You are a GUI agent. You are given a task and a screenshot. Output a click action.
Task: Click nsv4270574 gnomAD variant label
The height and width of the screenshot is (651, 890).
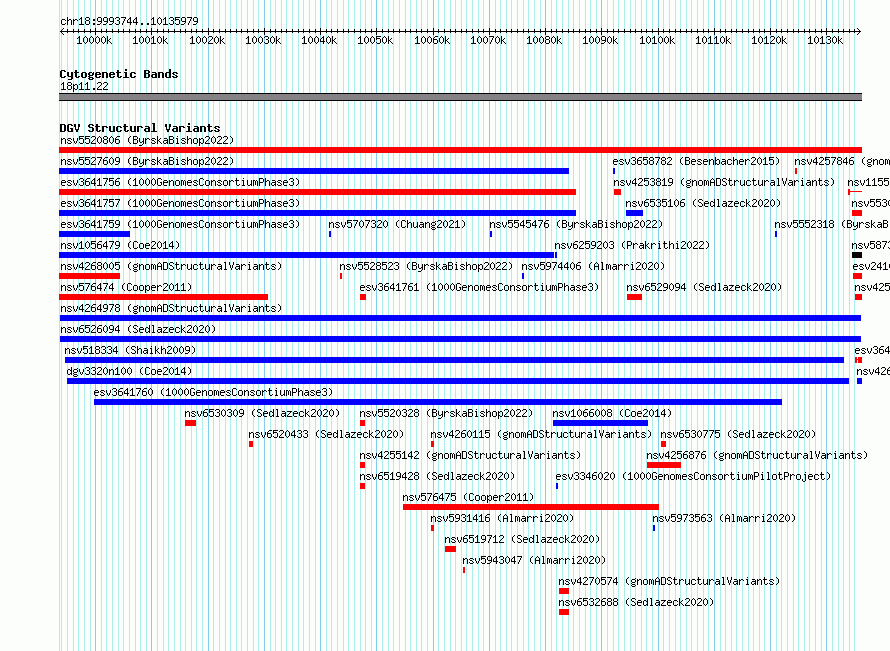[x=669, y=581]
